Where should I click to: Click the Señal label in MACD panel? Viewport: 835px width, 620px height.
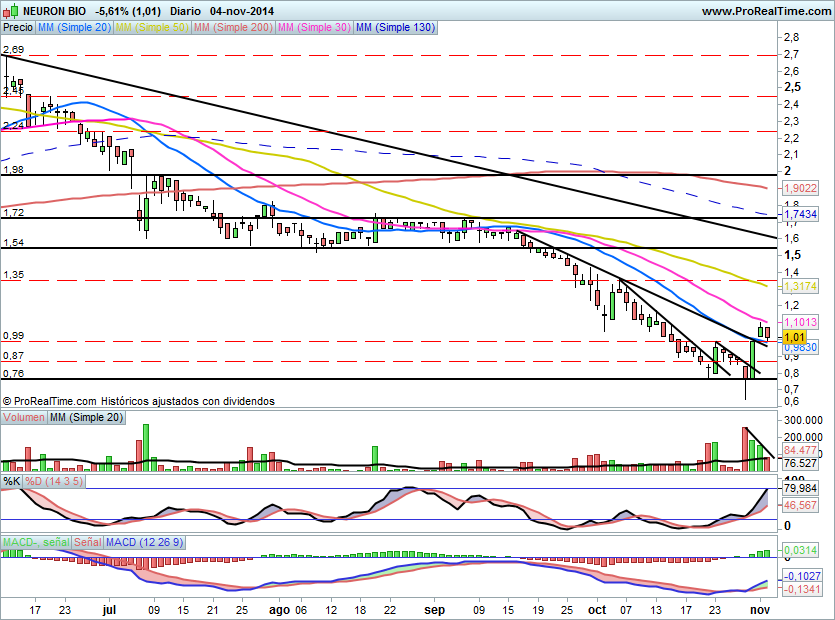point(88,542)
